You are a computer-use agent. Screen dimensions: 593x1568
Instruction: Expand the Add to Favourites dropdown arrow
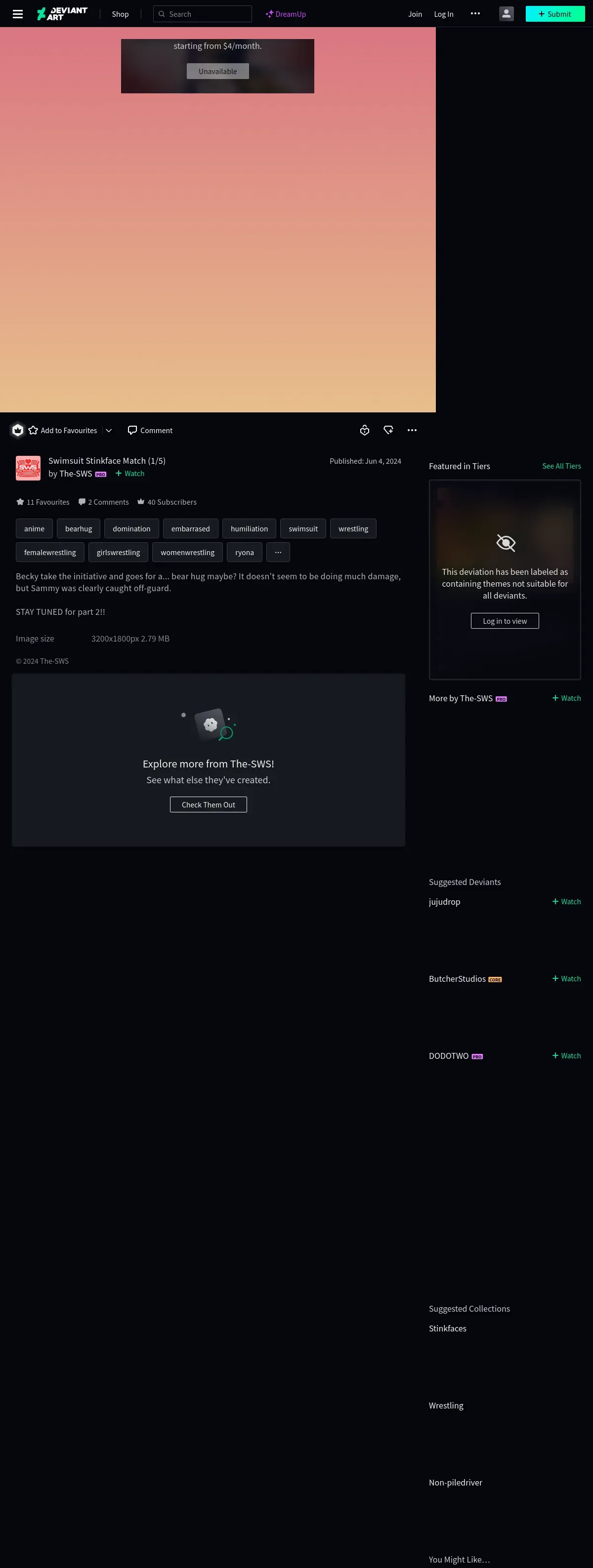109,430
